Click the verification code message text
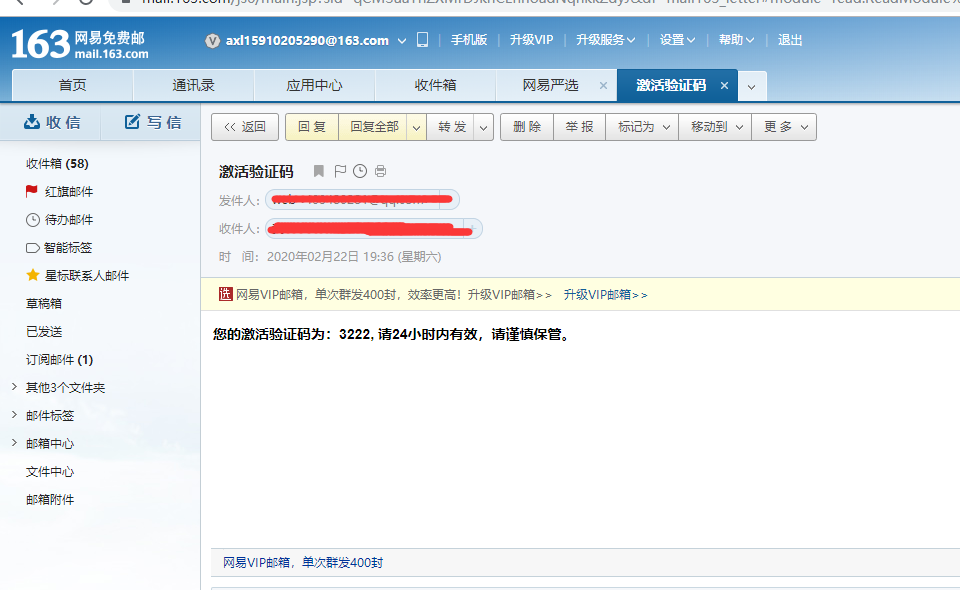The width and height of the screenshot is (960, 590). coord(392,334)
